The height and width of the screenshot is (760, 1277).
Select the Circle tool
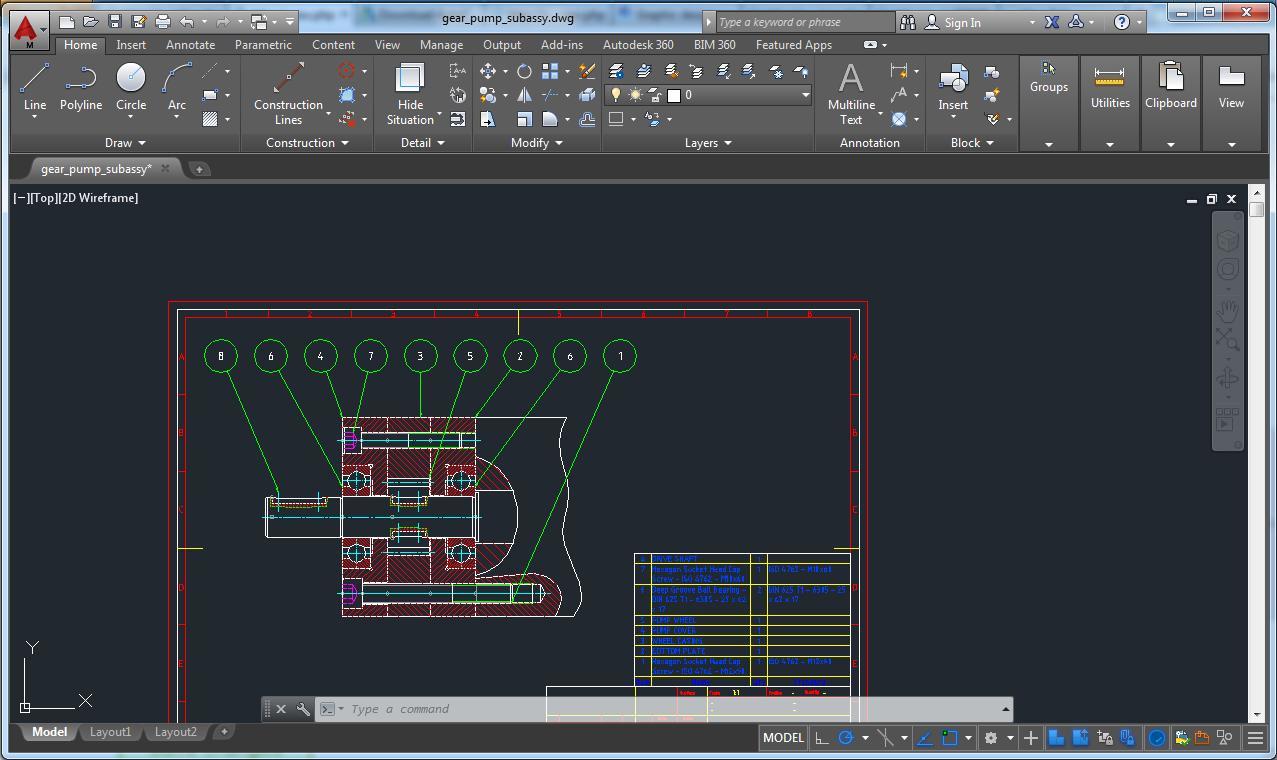pos(130,85)
